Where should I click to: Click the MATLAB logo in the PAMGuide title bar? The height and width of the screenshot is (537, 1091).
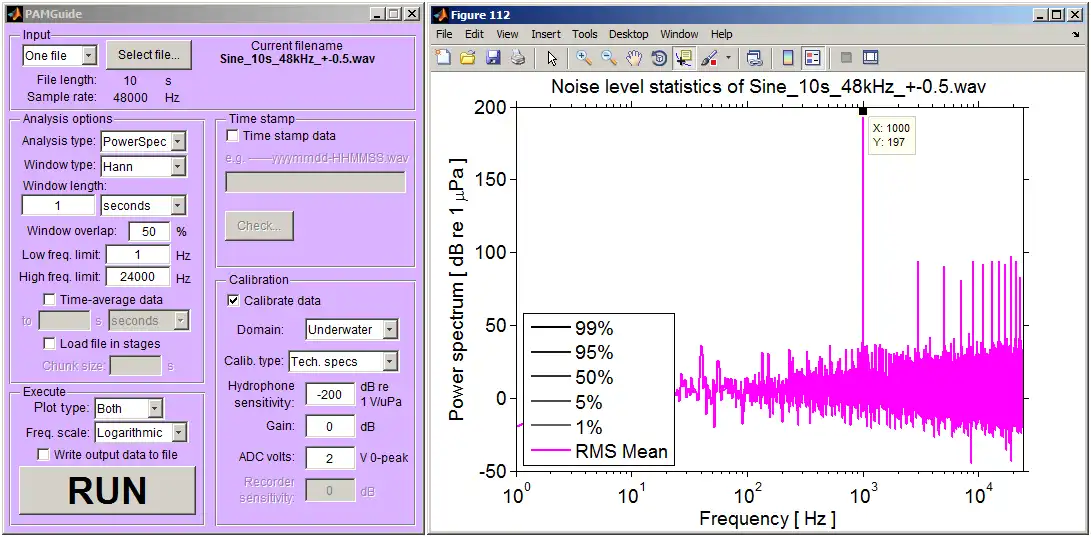point(14,14)
